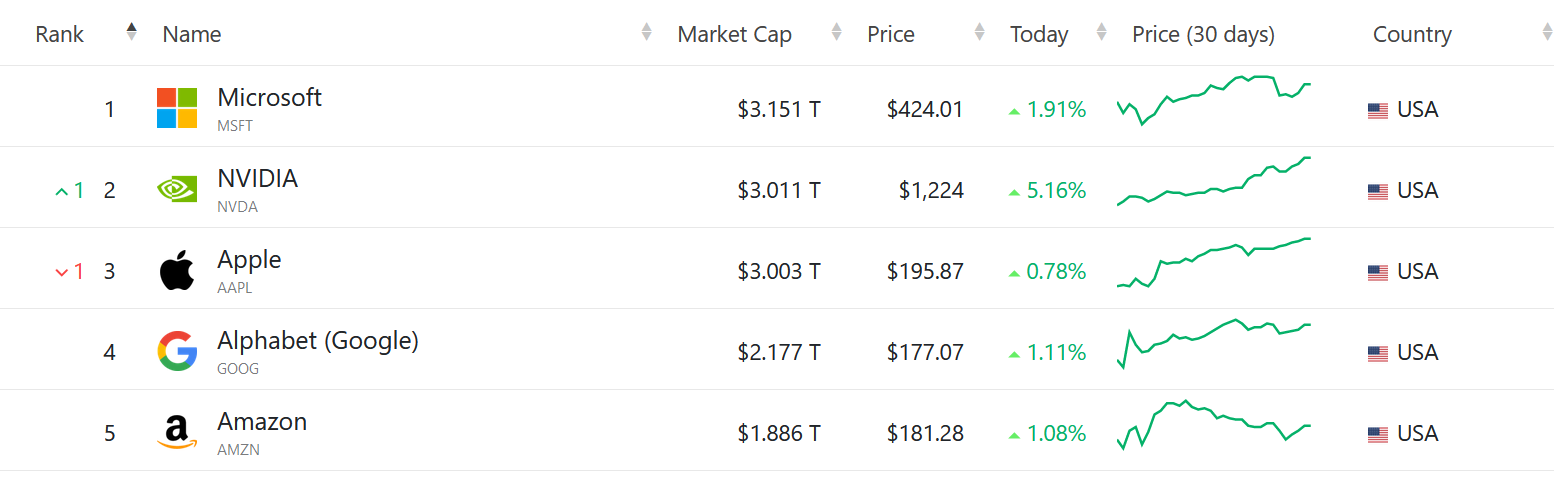The height and width of the screenshot is (480, 1554).
Task: Click NVIDIA's green rank-up arrow
Action: pyautogui.click(x=62, y=190)
